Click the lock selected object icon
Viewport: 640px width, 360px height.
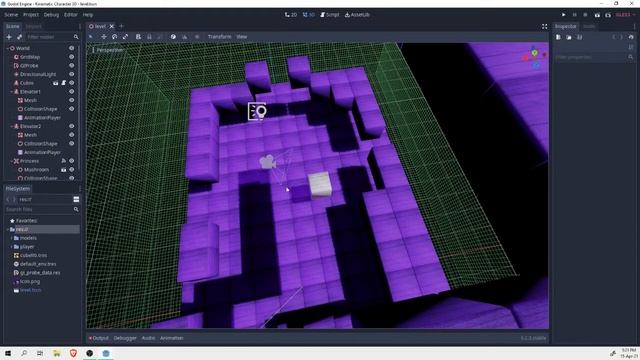149,37
